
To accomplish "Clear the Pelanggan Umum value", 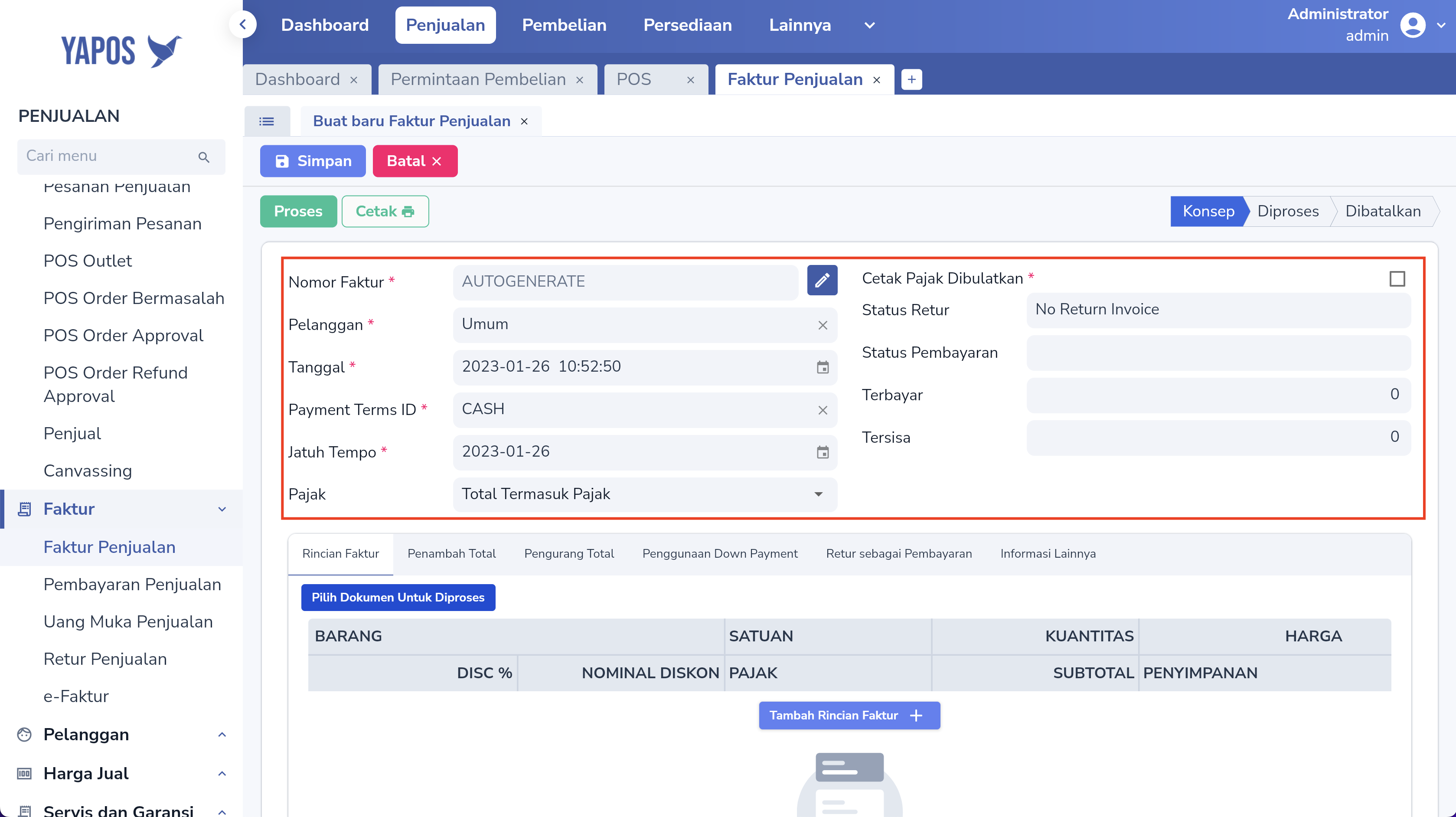I will 823,325.
